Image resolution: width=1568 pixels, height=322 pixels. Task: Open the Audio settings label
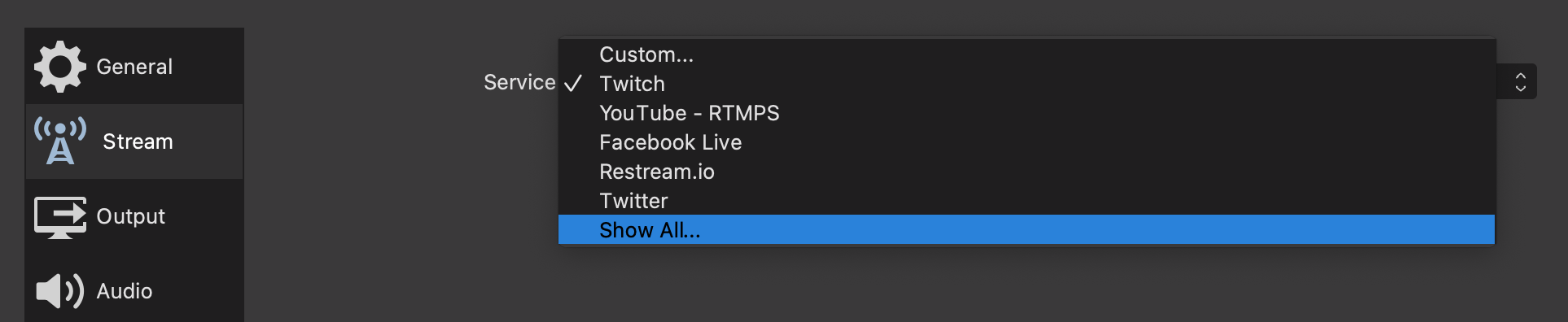[125, 291]
